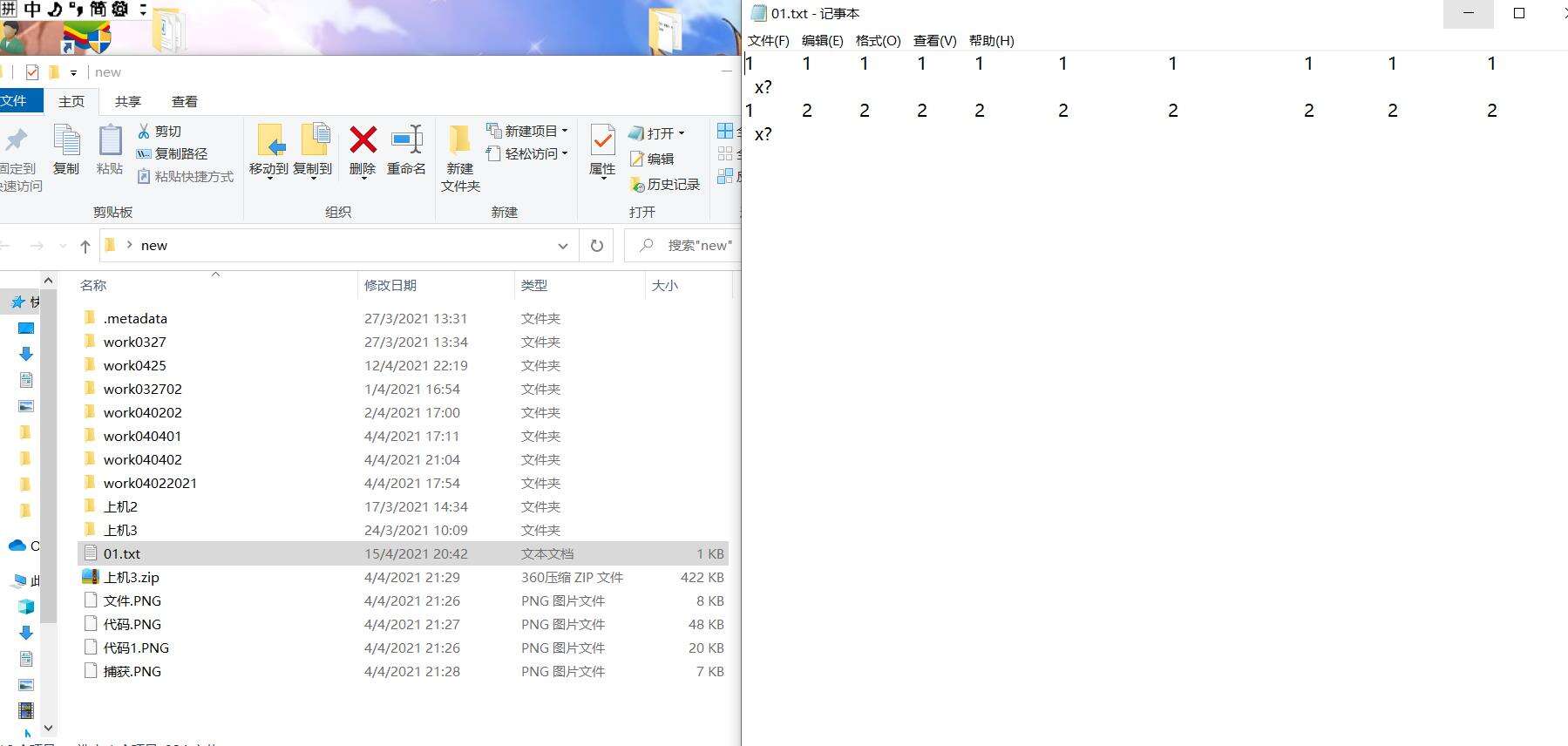Select the work0425 folder
This screenshot has height=746, width=1568.
point(134,365)
